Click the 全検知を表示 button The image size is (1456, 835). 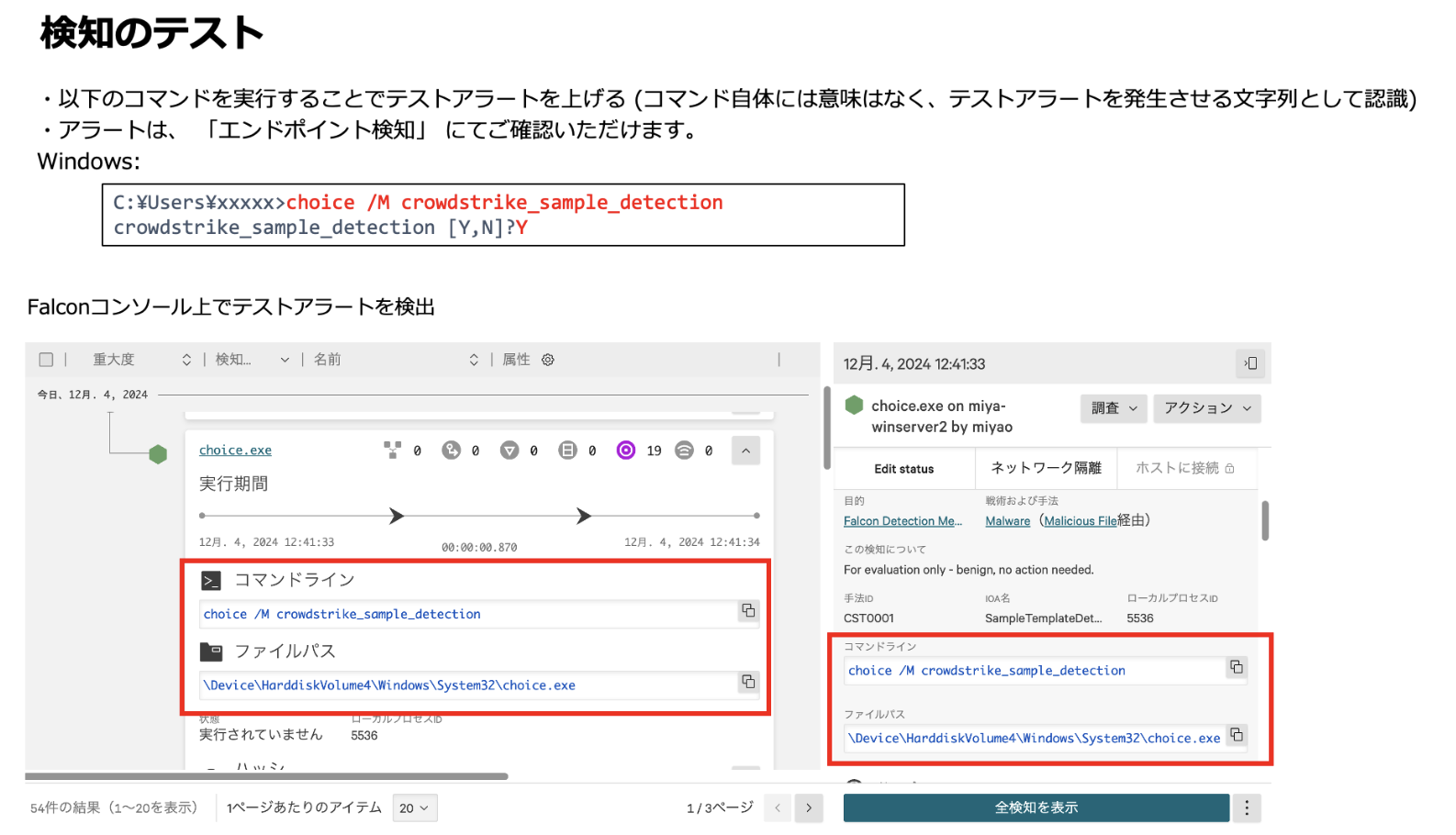[1036, 808]
